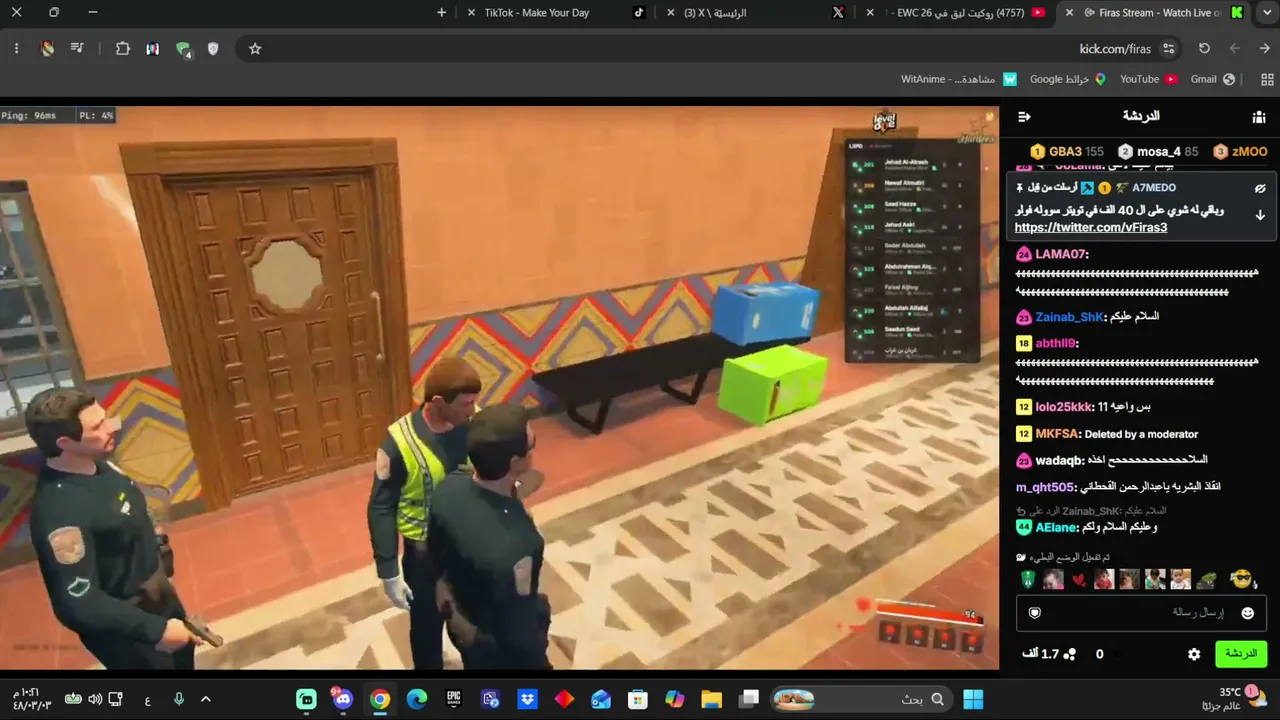Open the emoji picker in the chat box
Viewport: 1280px width, 720px height.
(x=1247, y=613)
